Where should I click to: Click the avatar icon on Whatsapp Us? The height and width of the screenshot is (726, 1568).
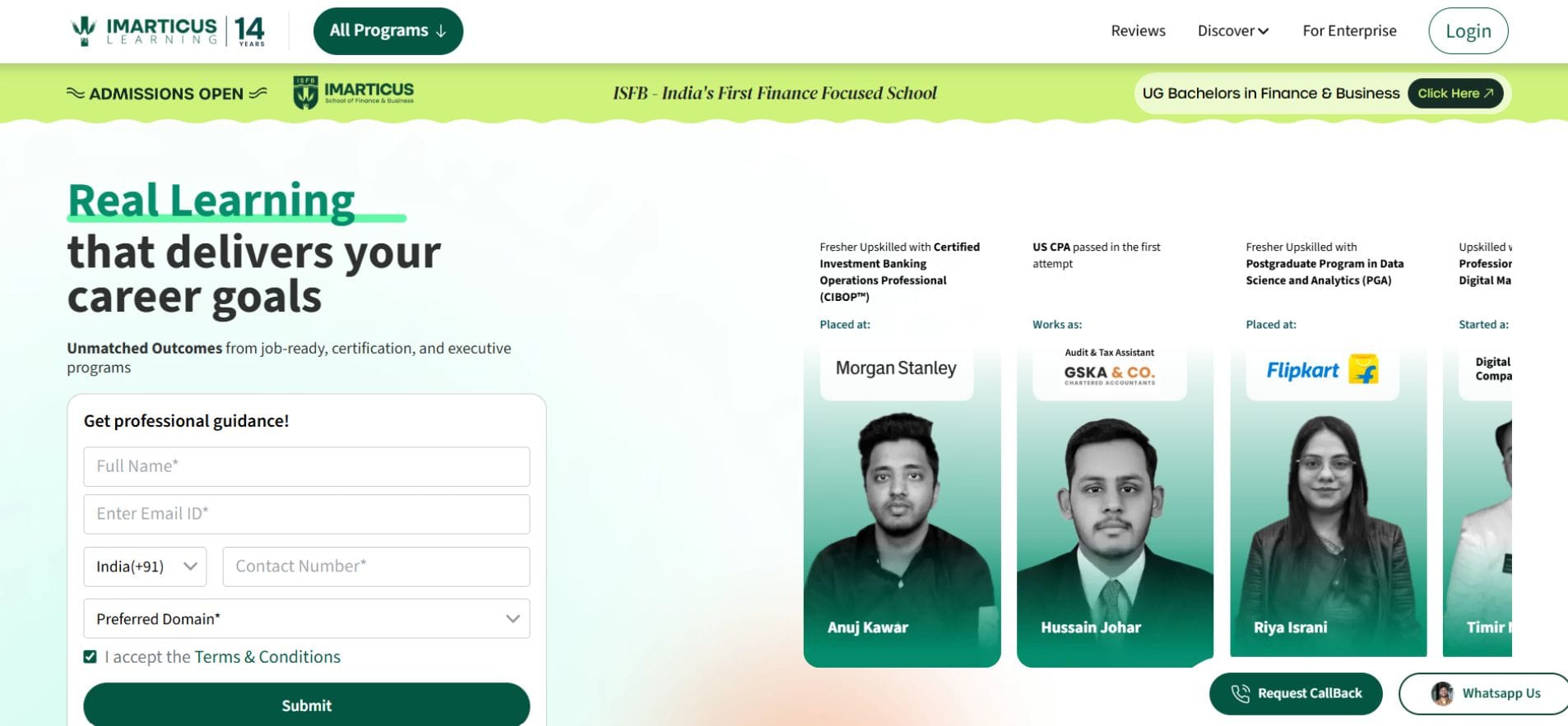point(1442,694)
